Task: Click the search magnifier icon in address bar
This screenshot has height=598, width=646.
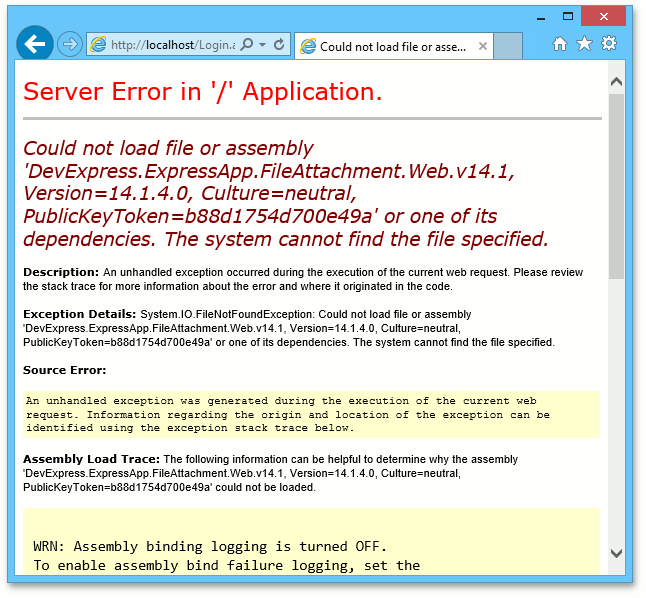Action: tap(248, 45)
